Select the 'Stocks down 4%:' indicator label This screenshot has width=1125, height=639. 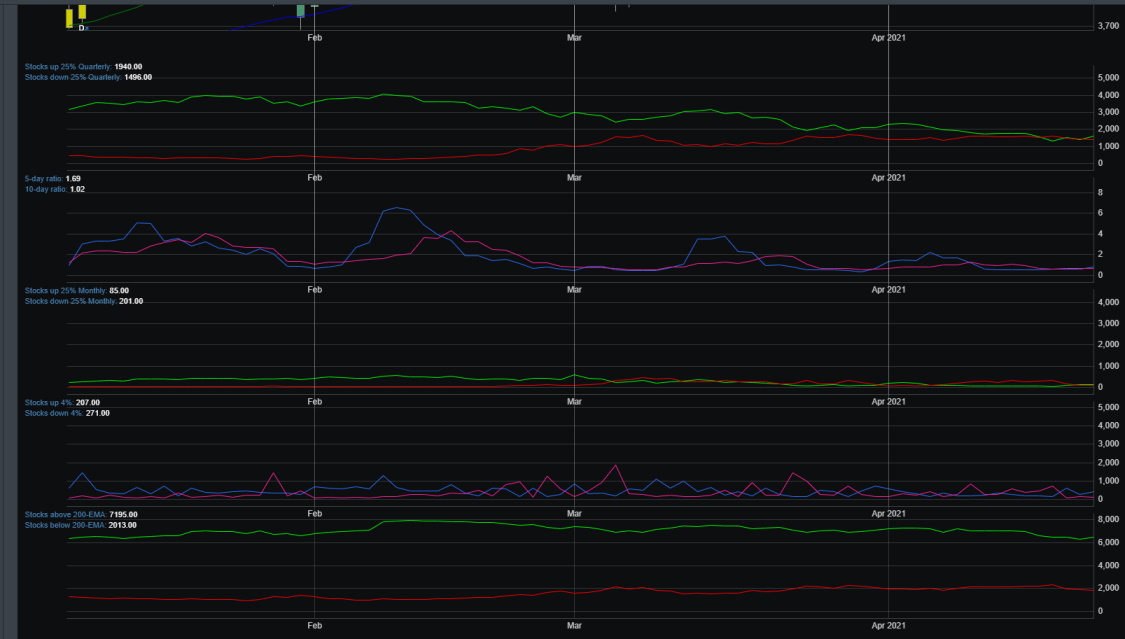[x=54, y=413]
